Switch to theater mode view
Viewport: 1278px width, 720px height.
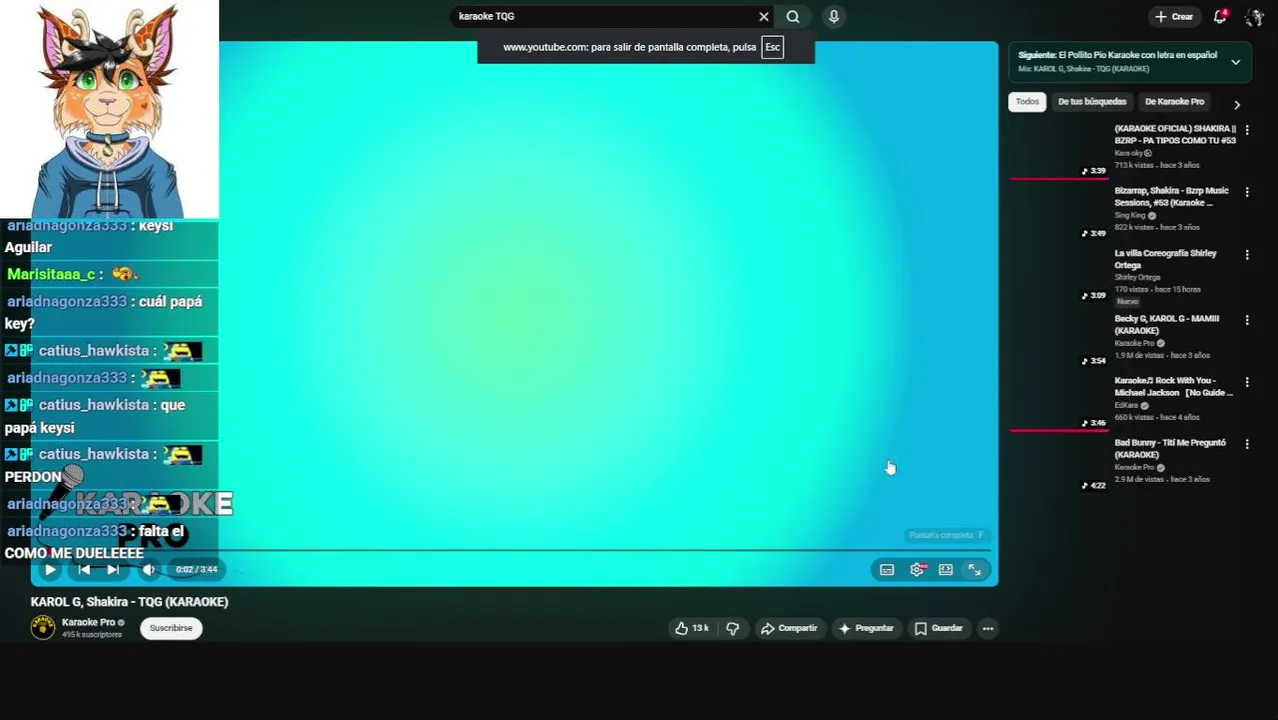coord(945,570)
